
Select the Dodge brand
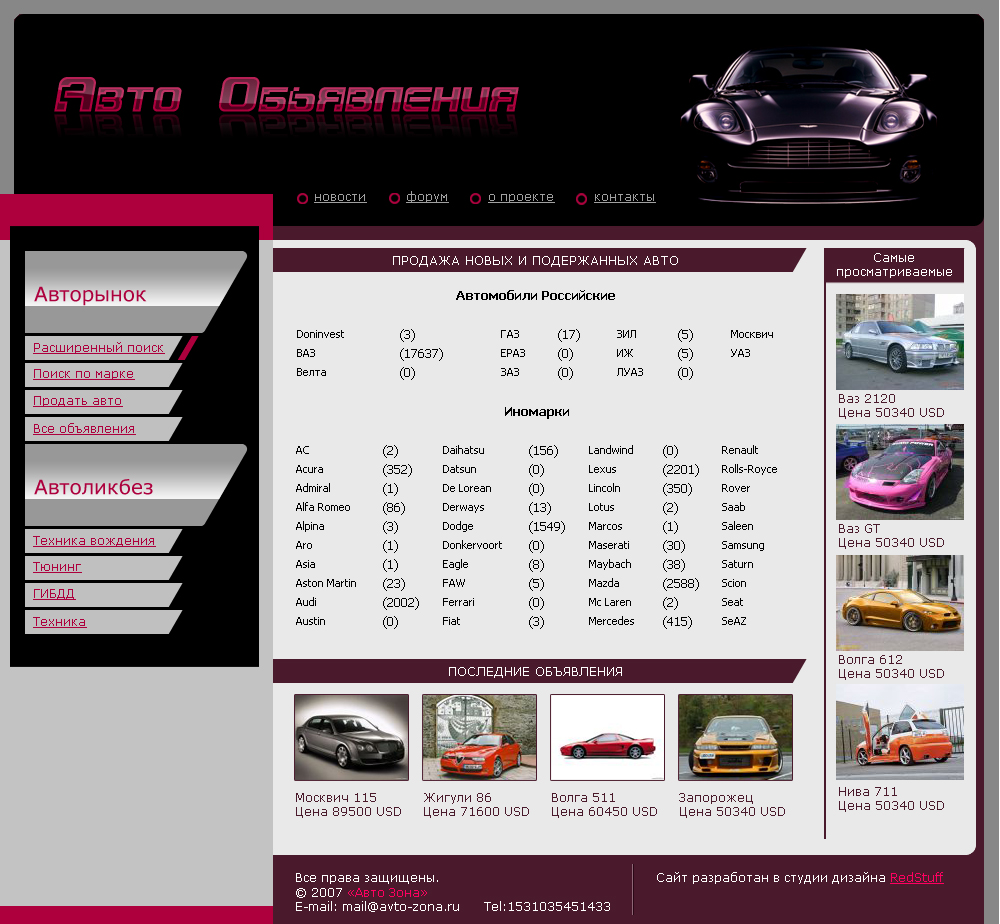pos(458,527)
